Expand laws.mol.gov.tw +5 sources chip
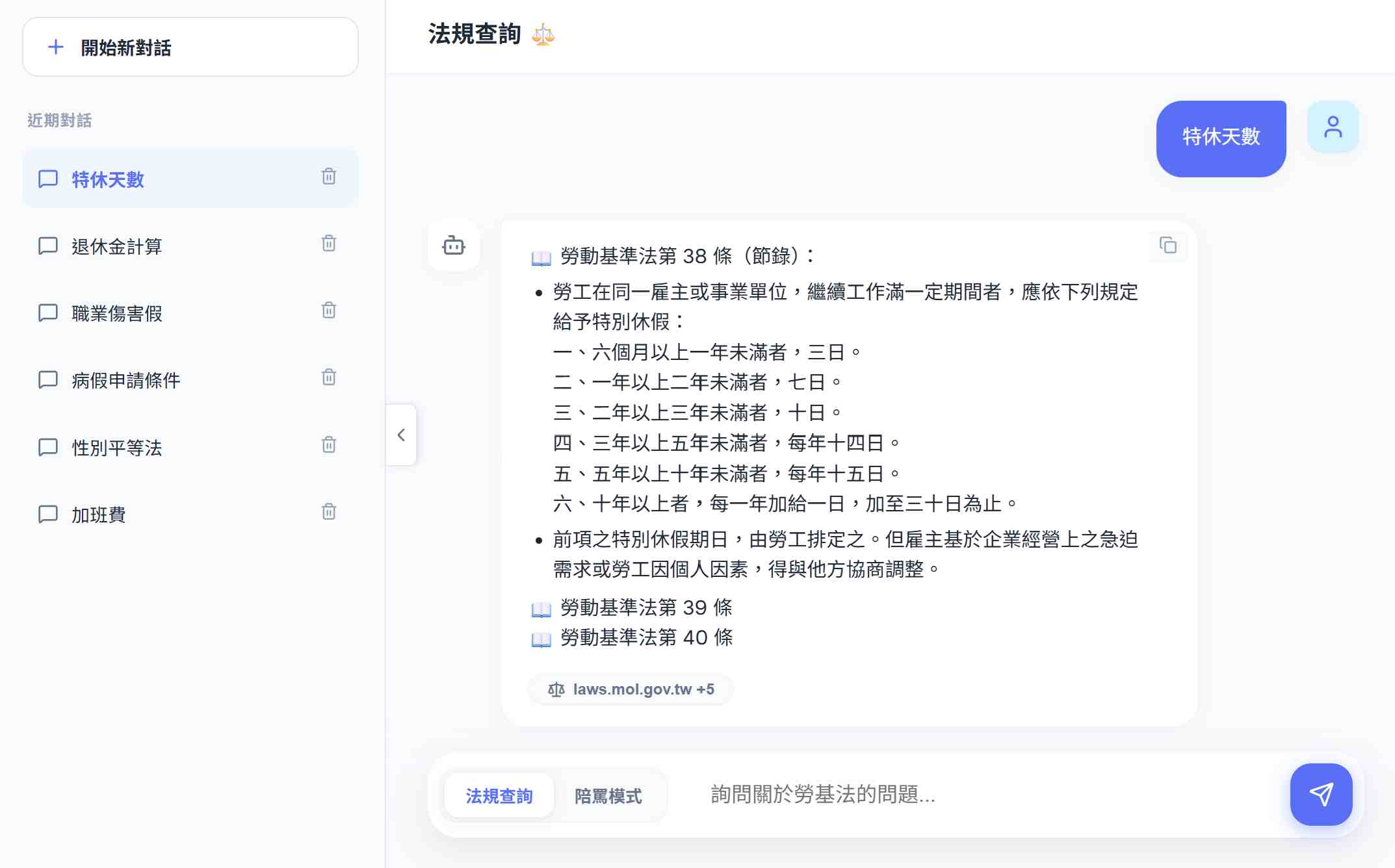Screen dimensions: 1395x868 [631, 689]
